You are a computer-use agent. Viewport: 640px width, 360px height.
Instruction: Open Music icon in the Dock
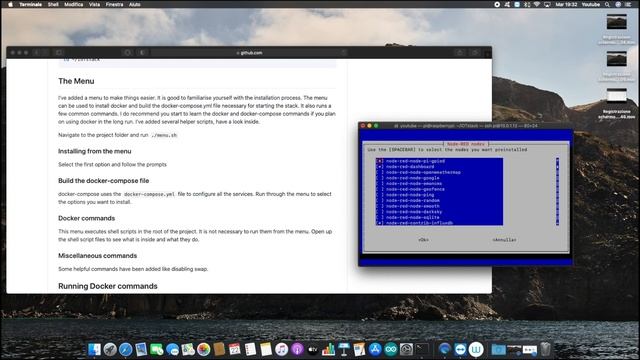coord(281,349)
